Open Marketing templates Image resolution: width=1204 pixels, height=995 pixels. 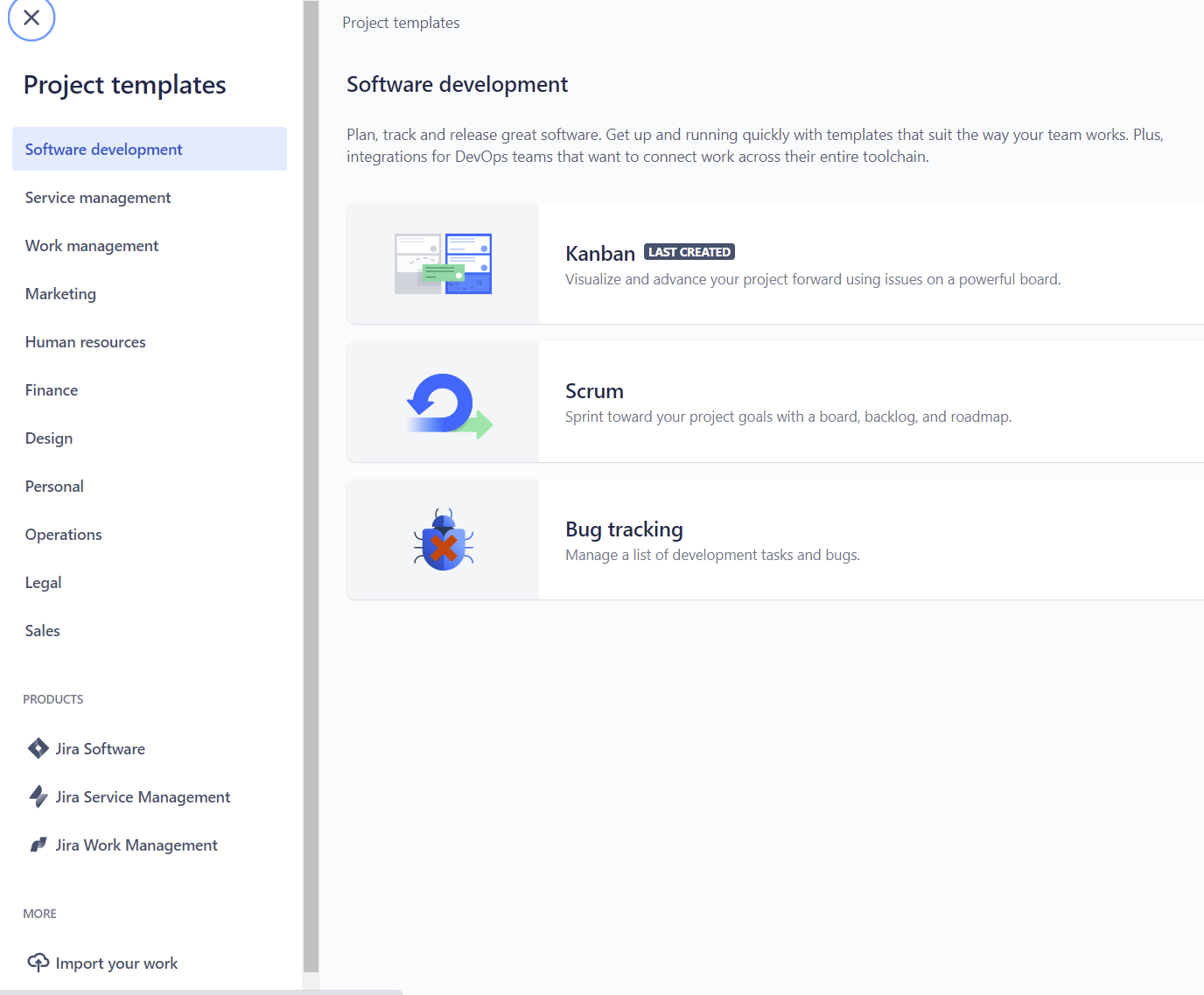pyautogui.click(x=150, y=293)
